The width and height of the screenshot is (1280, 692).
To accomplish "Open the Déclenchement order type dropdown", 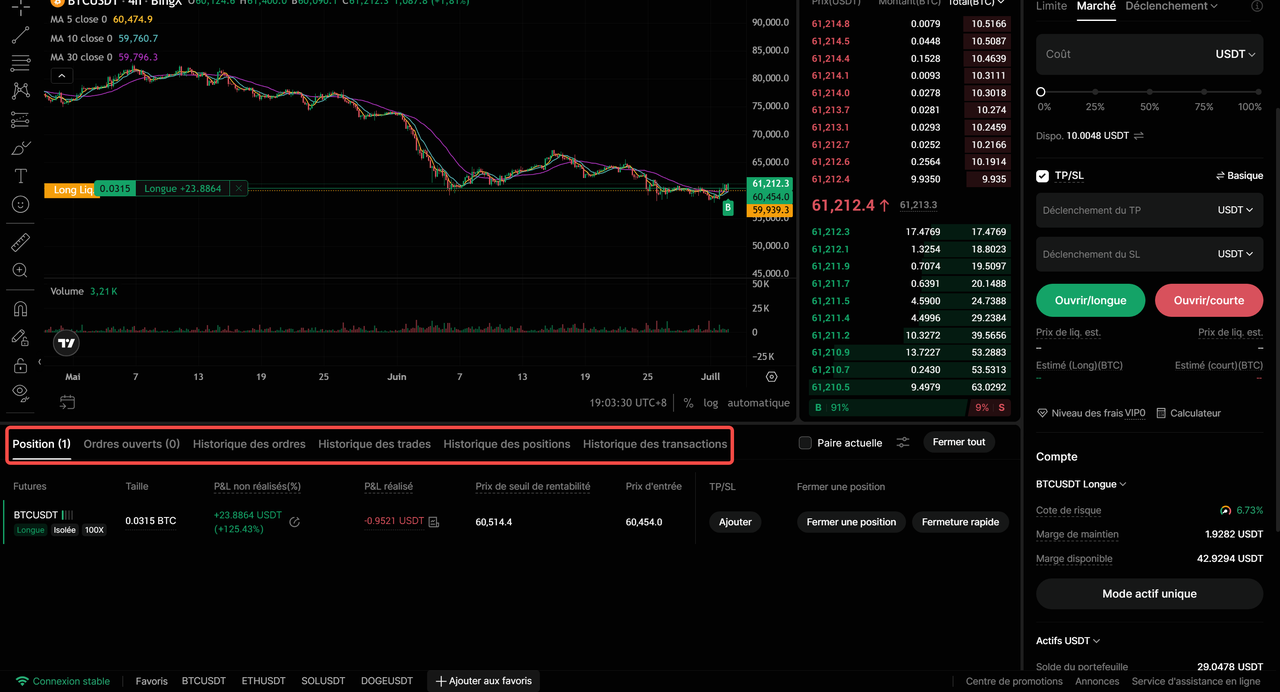I will point(1171,6).
